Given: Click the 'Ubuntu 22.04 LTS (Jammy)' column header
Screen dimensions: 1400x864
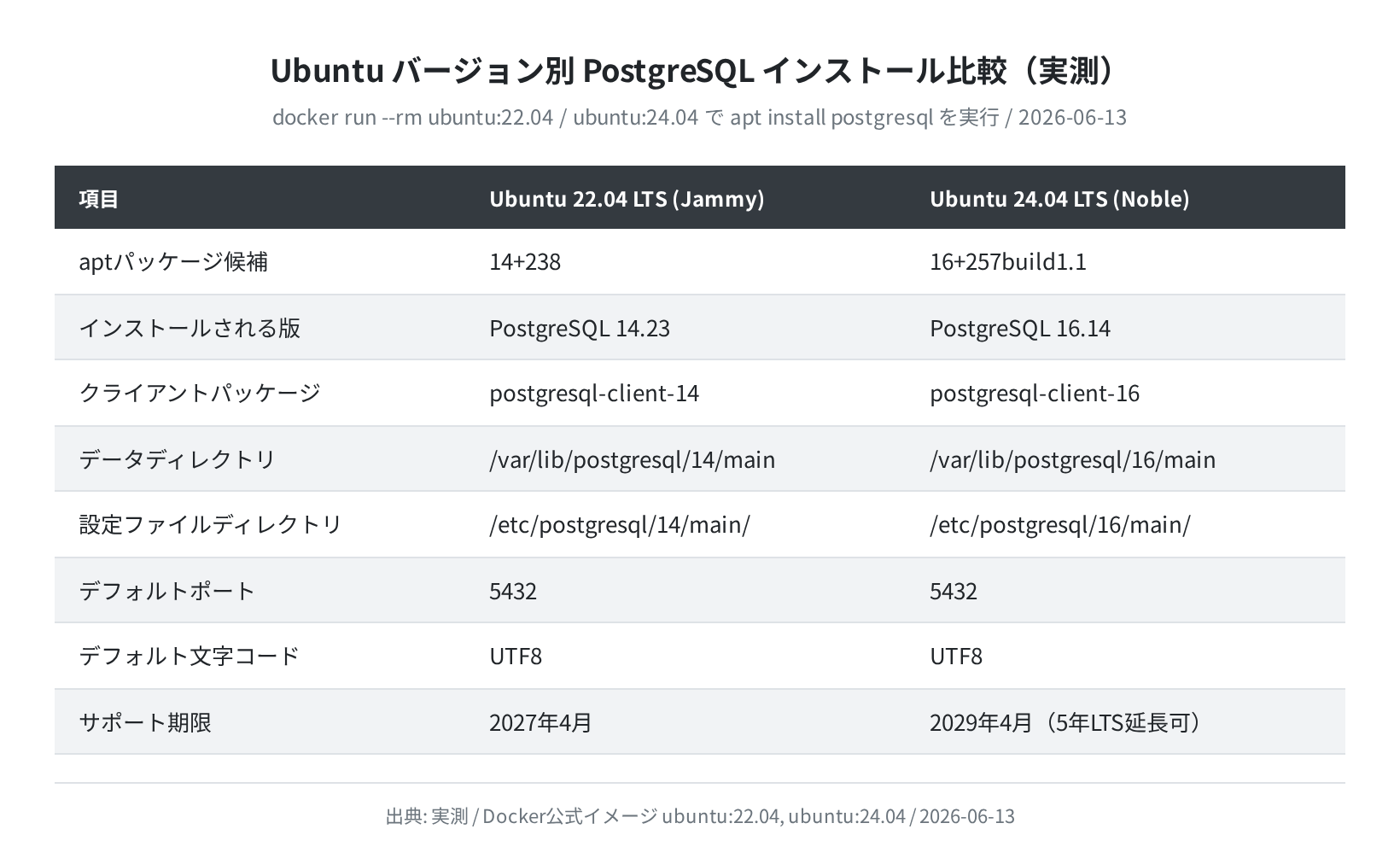Looking at the screenshot, I should pyautogui.click(x=627, y=199).
